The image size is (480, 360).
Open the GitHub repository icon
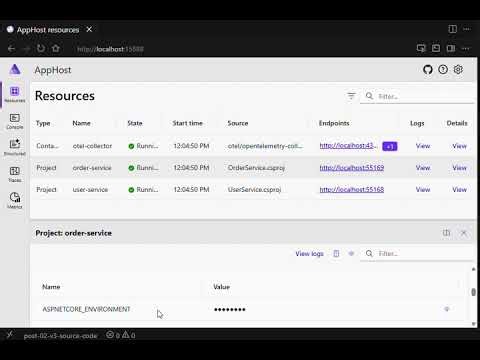(428, 70)
